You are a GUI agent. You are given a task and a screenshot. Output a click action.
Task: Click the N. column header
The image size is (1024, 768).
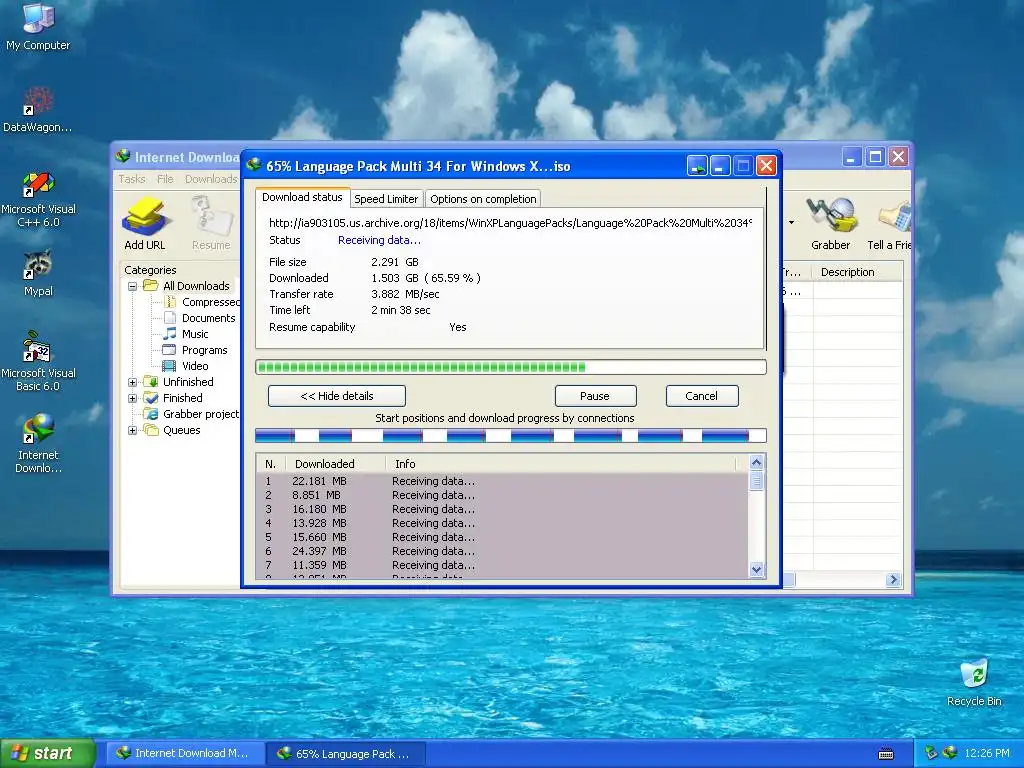(271, 464)
